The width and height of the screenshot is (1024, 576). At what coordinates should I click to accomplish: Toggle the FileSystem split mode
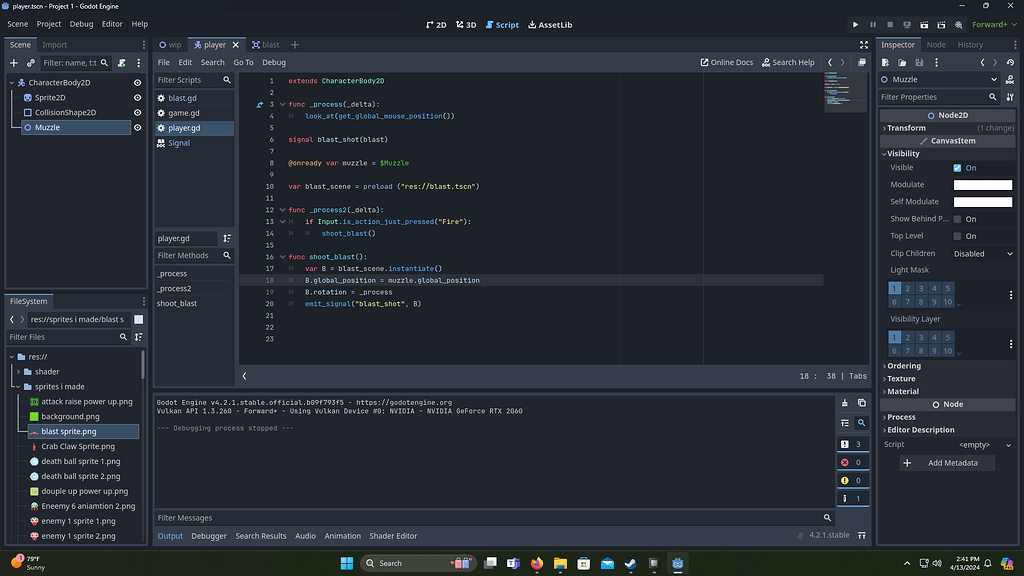(x=138, y=319)
